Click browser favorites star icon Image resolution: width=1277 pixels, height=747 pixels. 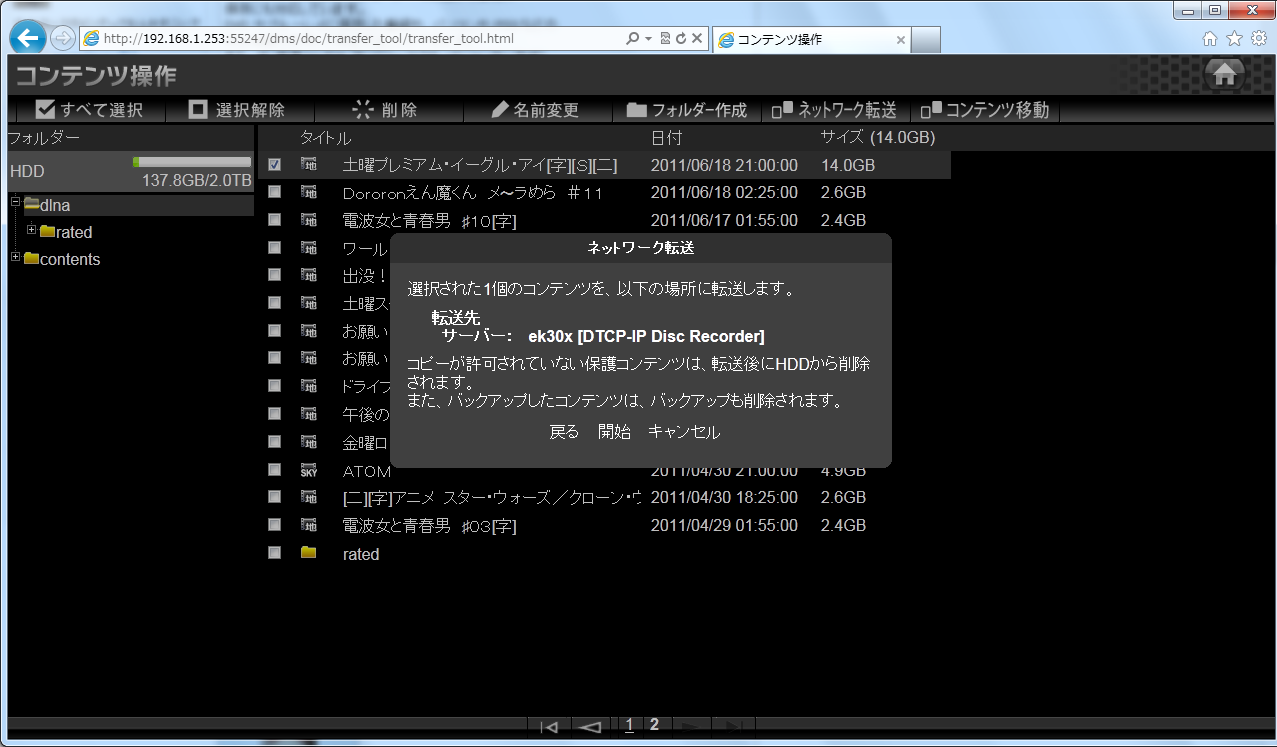1234,38
